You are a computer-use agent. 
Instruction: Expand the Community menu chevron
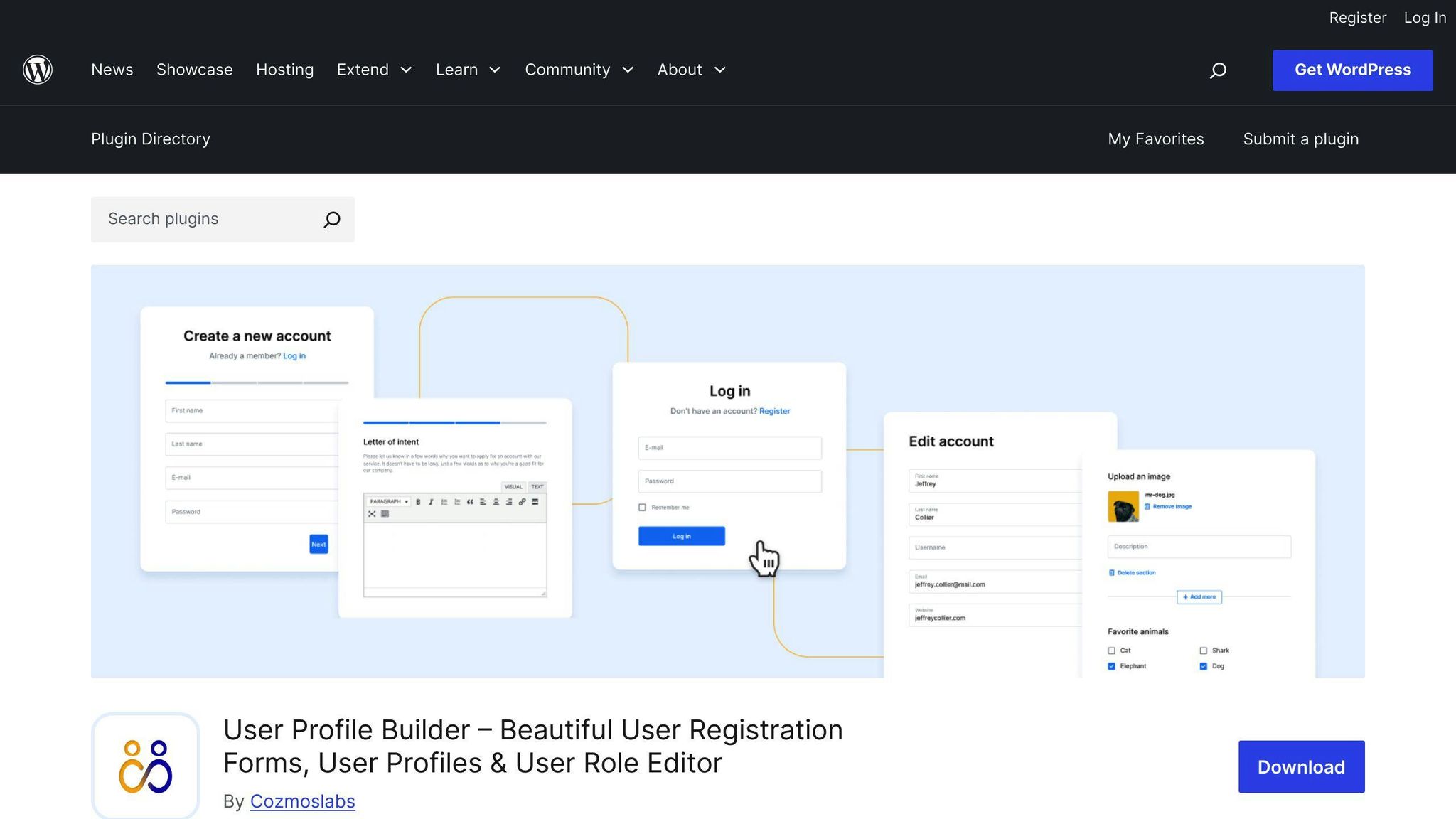(x=628, y=70)
